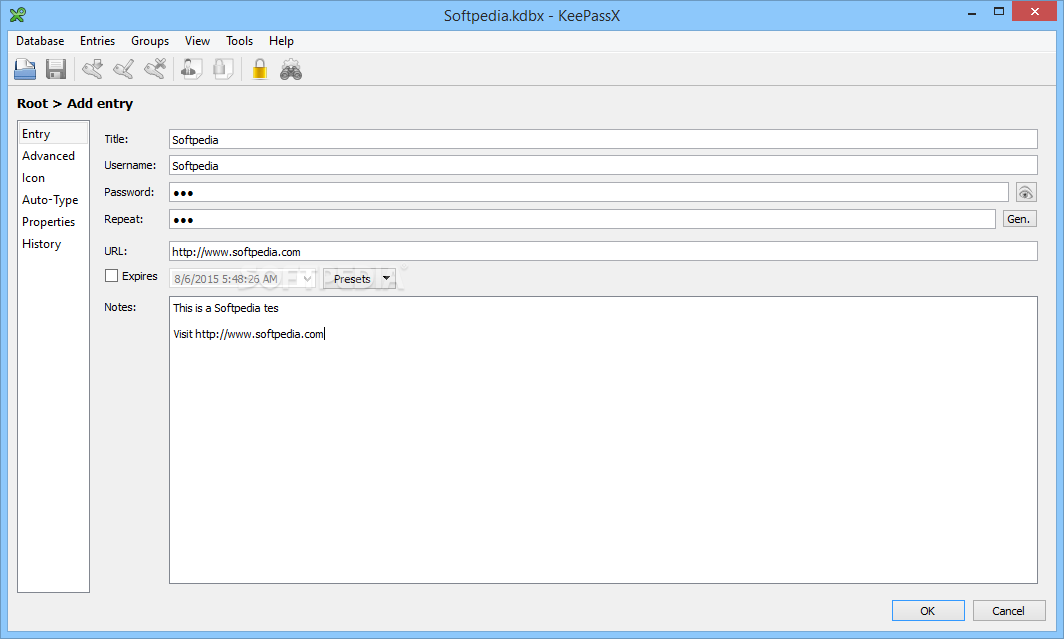Click the Edit entry key icon
The height and width of the screenshot is (639, 1064).
coord(124,69)
